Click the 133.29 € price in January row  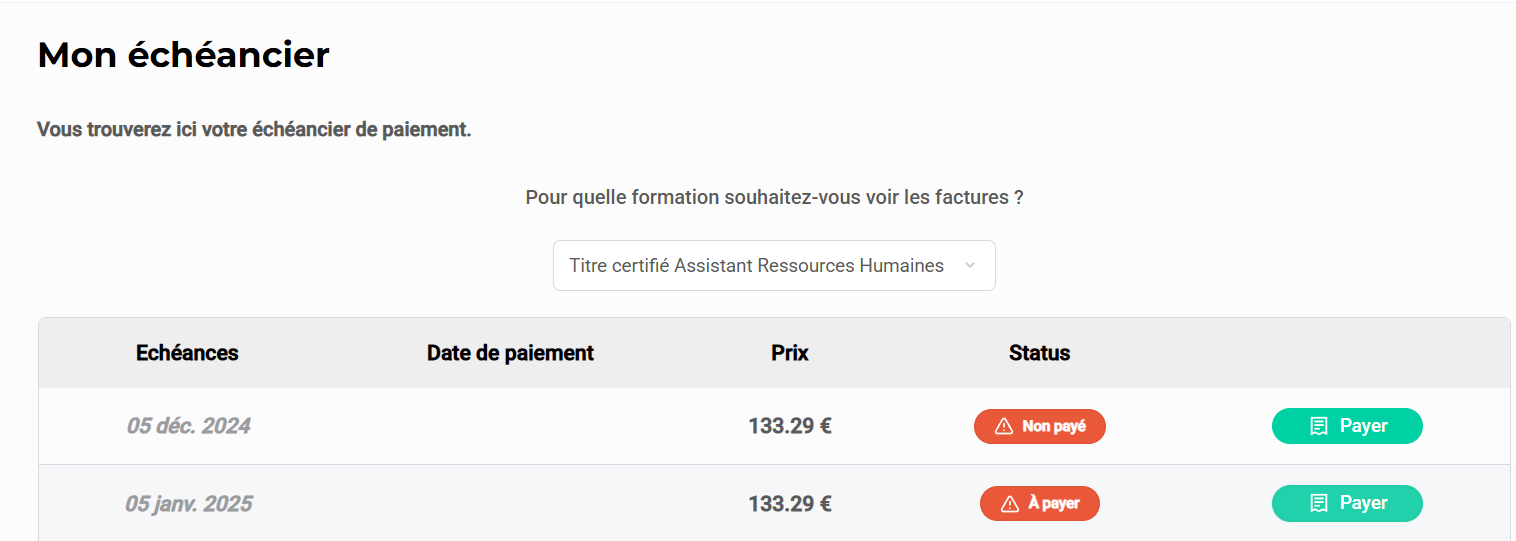pyautogui.click(x=790, y=504)
